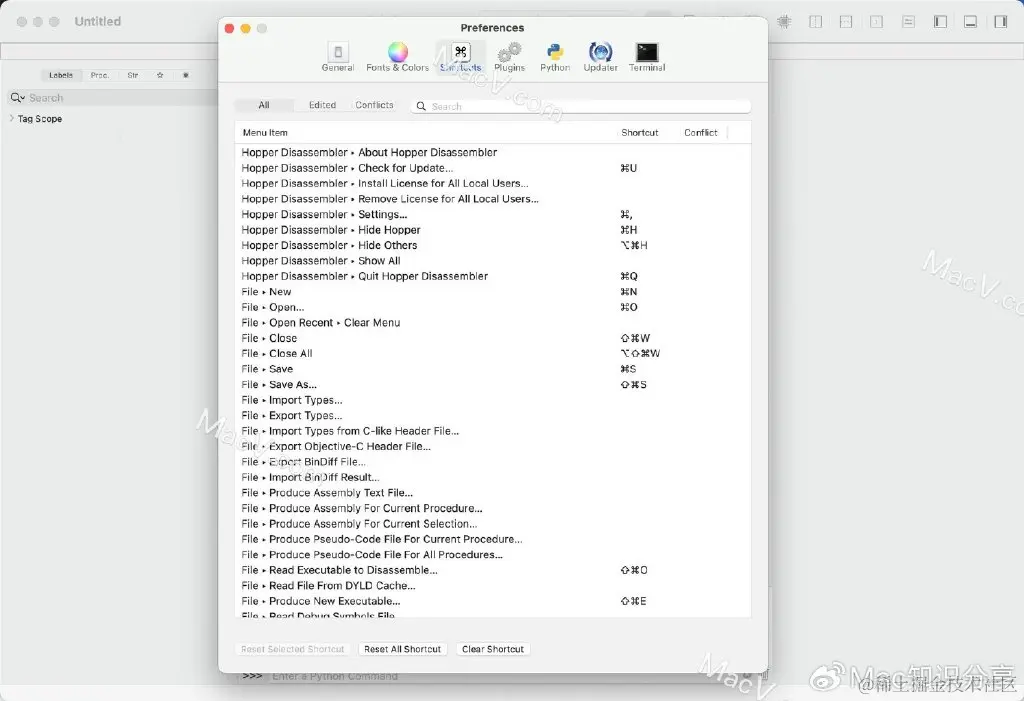The image size is (1024, 701).
Task: Select Remove License for All Local Users... row
Action: 493,199
